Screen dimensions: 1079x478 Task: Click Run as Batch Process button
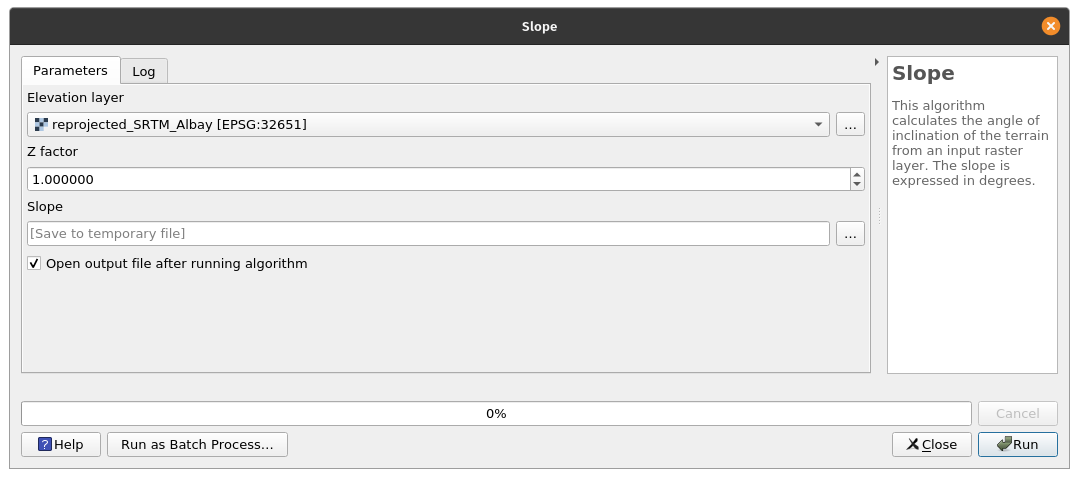[197, 445]
